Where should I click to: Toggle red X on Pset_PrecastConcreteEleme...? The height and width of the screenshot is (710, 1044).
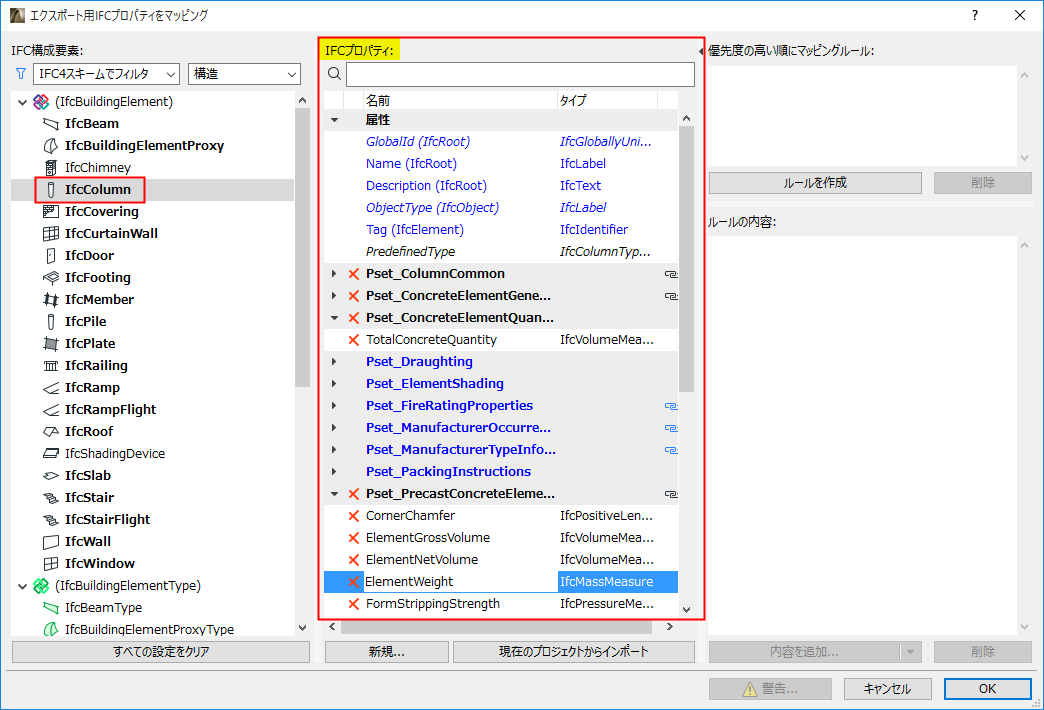(x=354, y=494)
